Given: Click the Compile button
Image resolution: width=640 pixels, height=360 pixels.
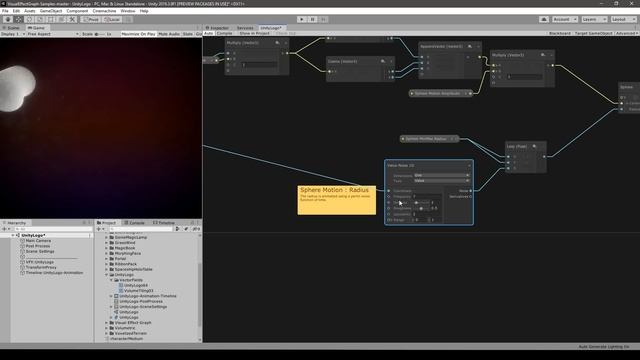Looking at the screenshot, I should coord(224,33).
